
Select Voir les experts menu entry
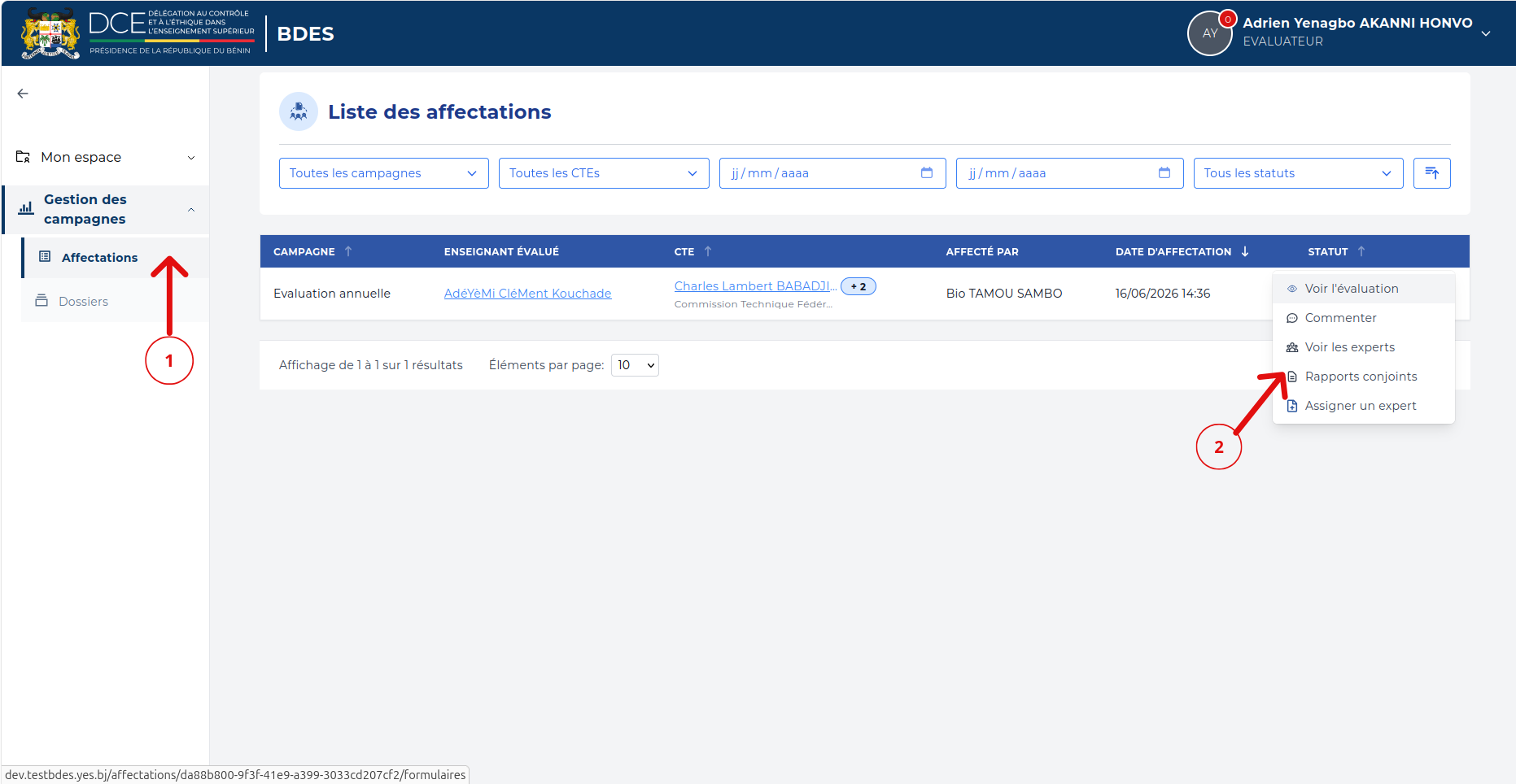[x=1363, y=347]
